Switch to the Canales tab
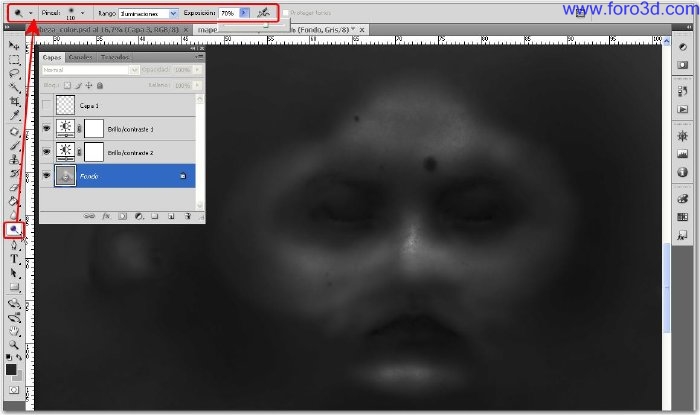 click(80, 57)
